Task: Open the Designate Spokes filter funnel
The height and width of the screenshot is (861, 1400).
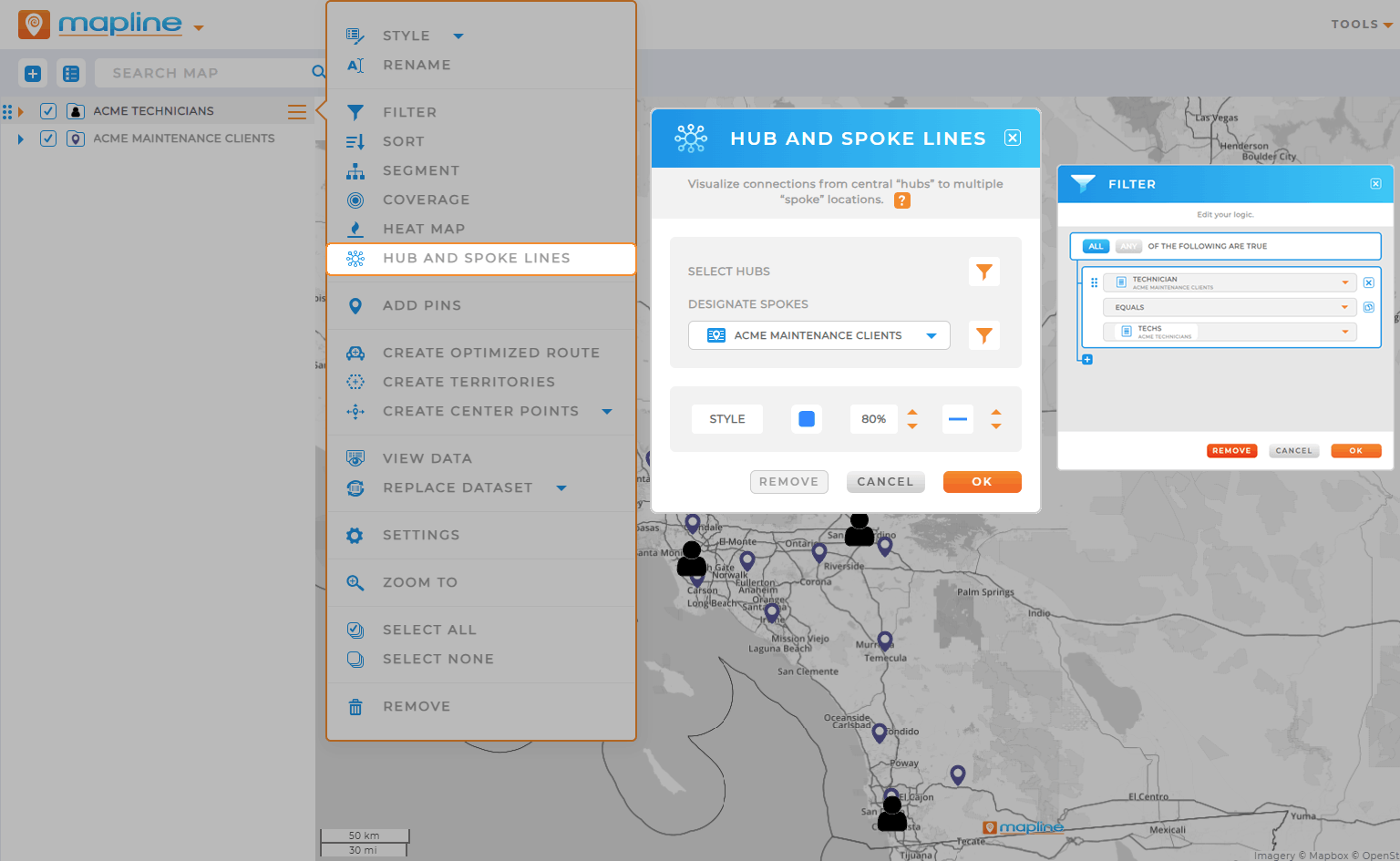Action: point(984,335)
